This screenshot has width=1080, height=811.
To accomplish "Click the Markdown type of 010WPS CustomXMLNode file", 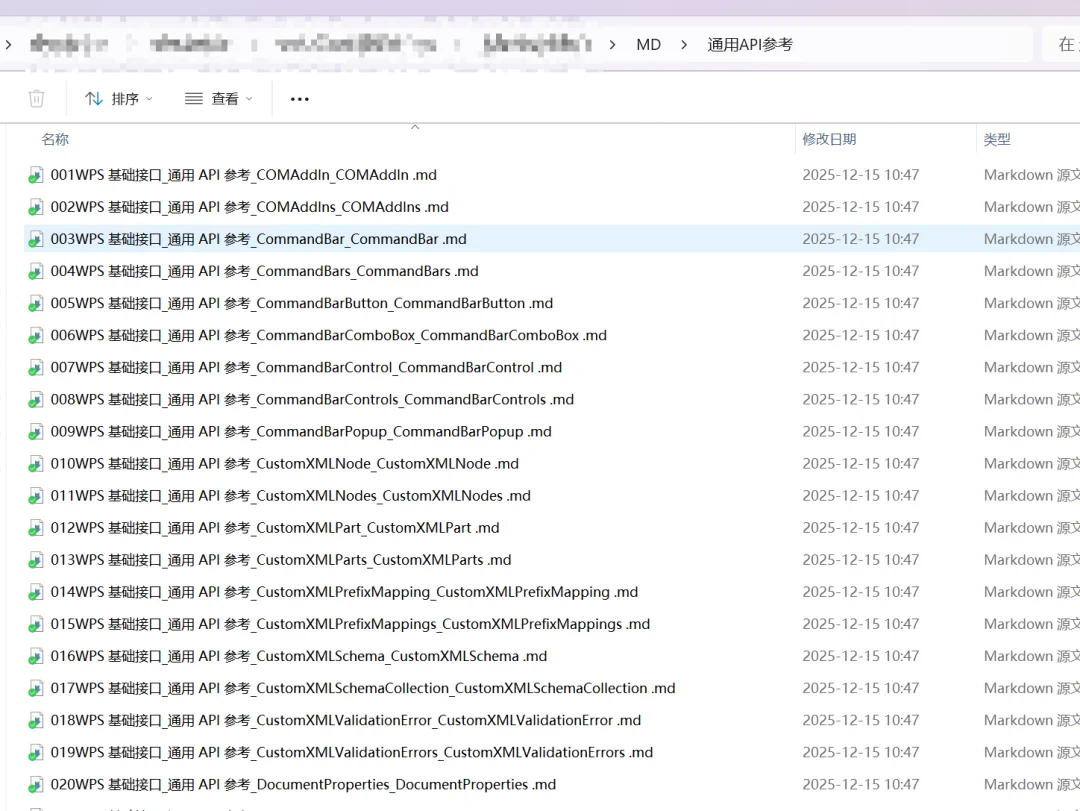I will (1031, 464).
